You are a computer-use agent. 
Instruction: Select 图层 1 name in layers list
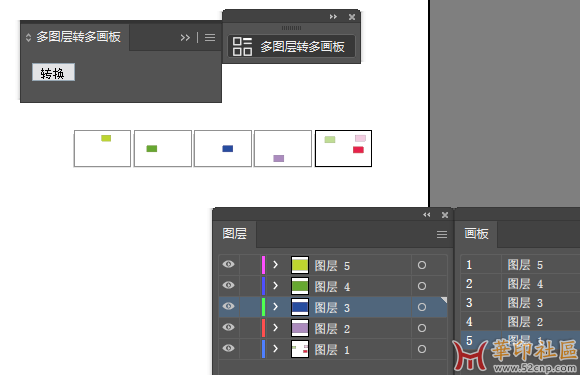click(x=332, y=350)
